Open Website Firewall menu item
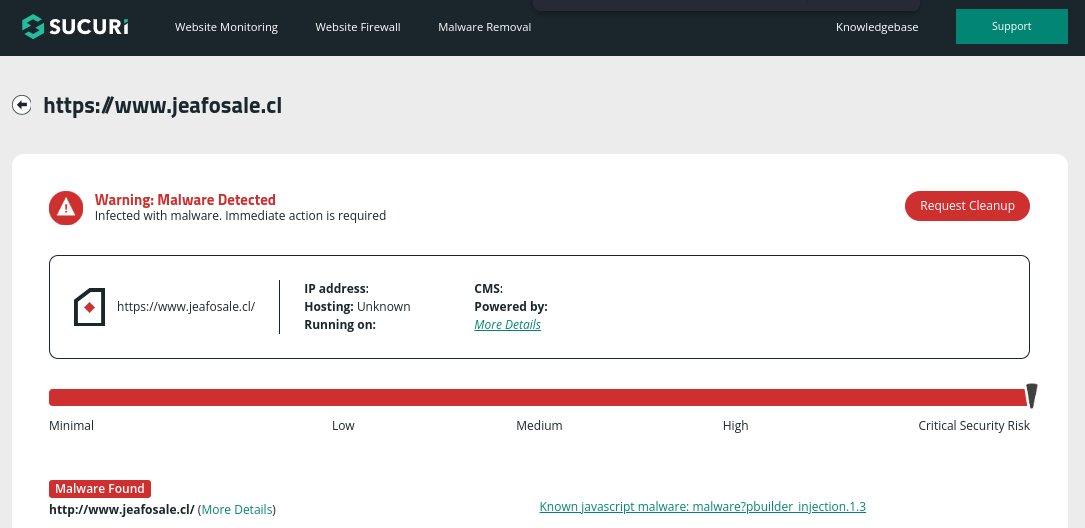The width and height of the screenshot is (1085, 528). pos(358,27)
